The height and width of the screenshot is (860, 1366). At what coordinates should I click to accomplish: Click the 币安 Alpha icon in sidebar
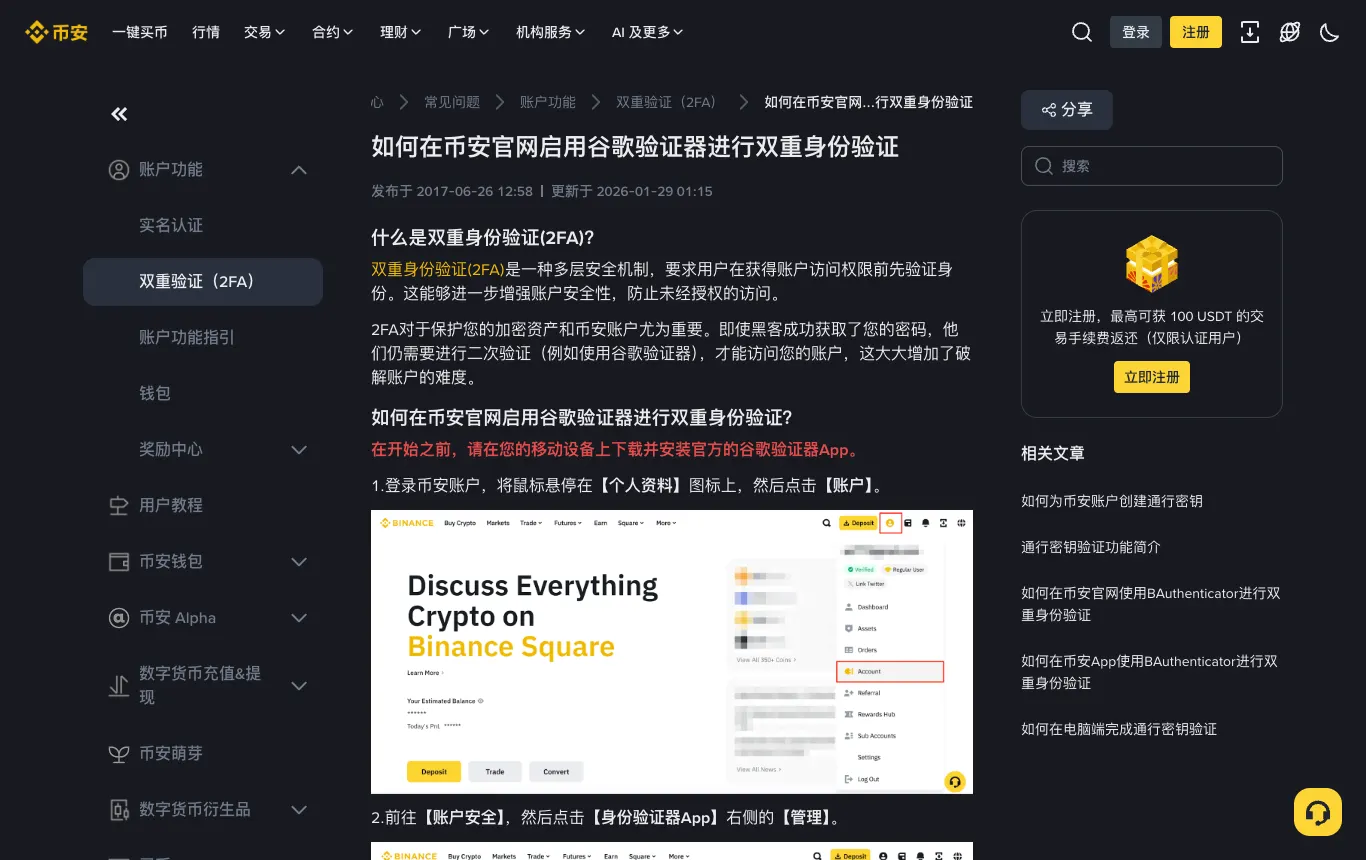[x=119, y=618]
